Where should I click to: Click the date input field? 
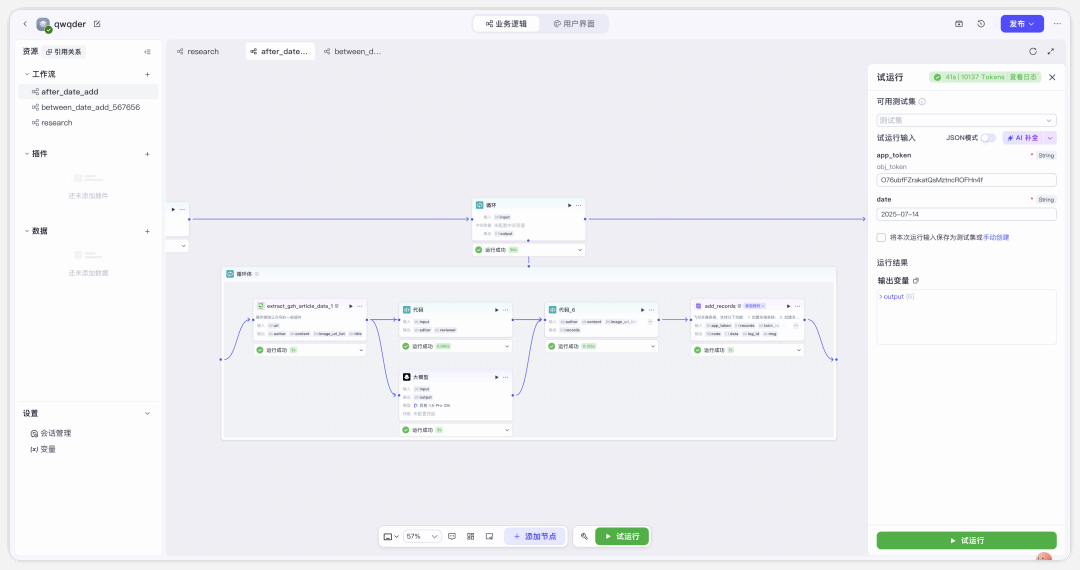[966, 214]
